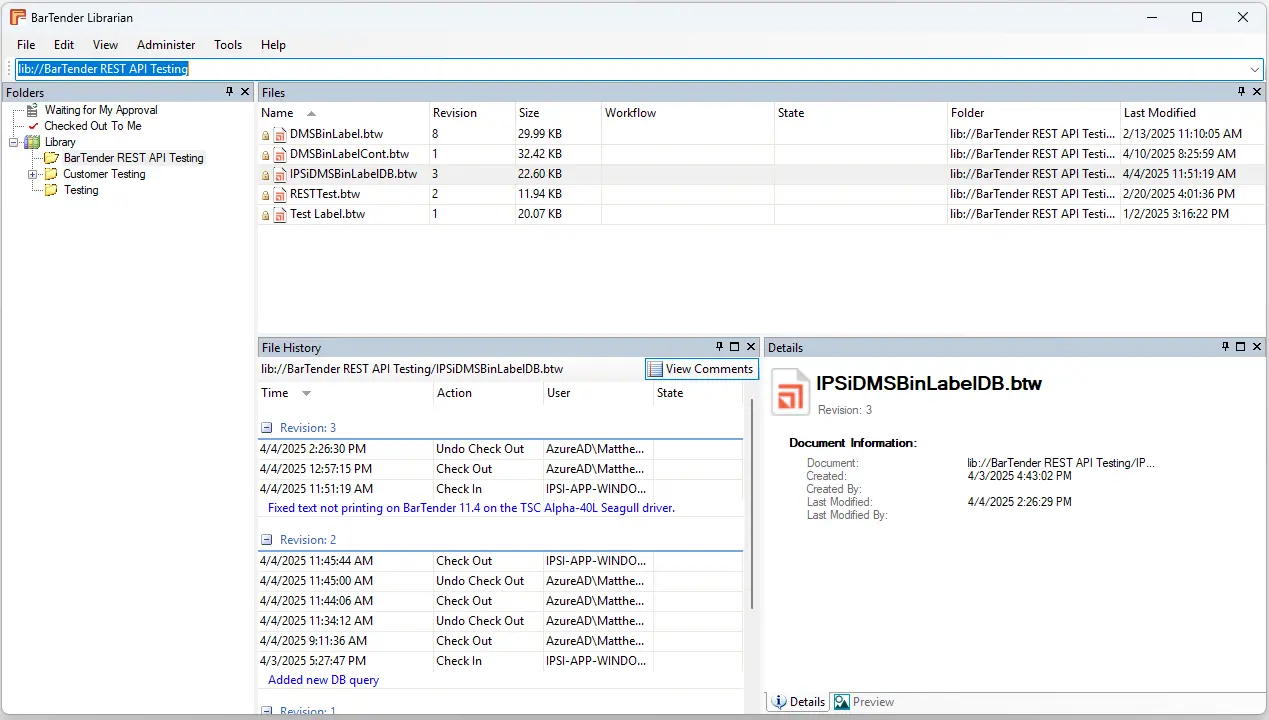Image resolution: width=1269 pixels, height=720 pixels.
Task: Sort history by Action column header
Action: pos(488,393)
